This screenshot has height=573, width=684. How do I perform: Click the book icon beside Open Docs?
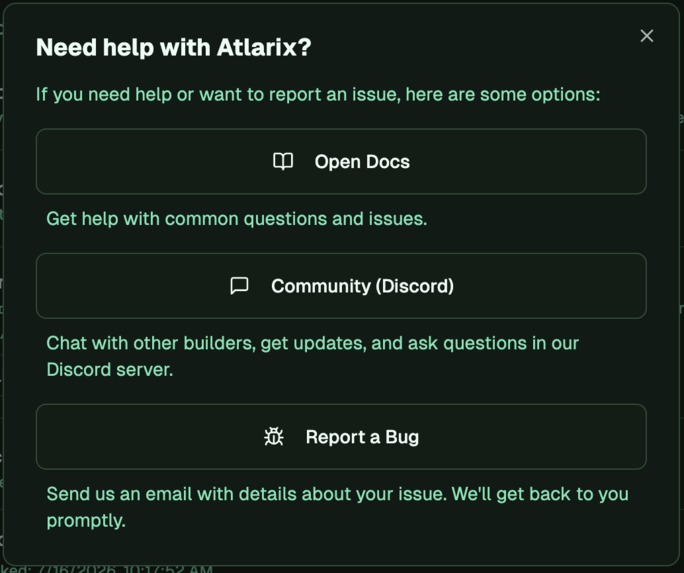coord(283,161)
